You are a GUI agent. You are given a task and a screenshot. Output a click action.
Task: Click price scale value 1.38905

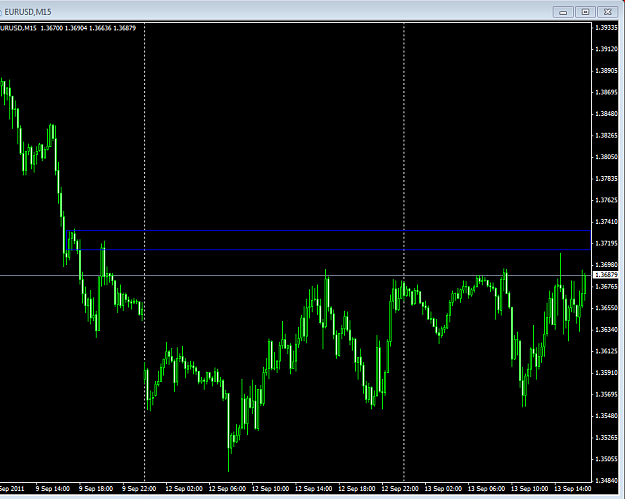tap(606, 71)
